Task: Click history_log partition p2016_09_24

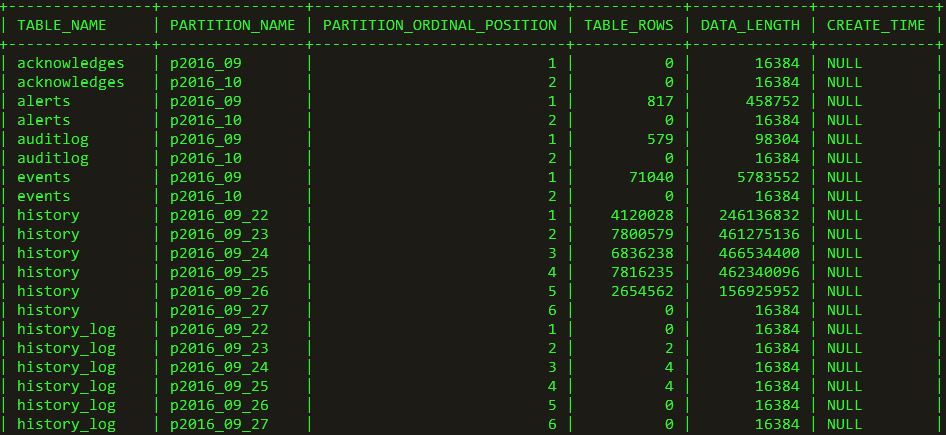Action: click(220, 367)
